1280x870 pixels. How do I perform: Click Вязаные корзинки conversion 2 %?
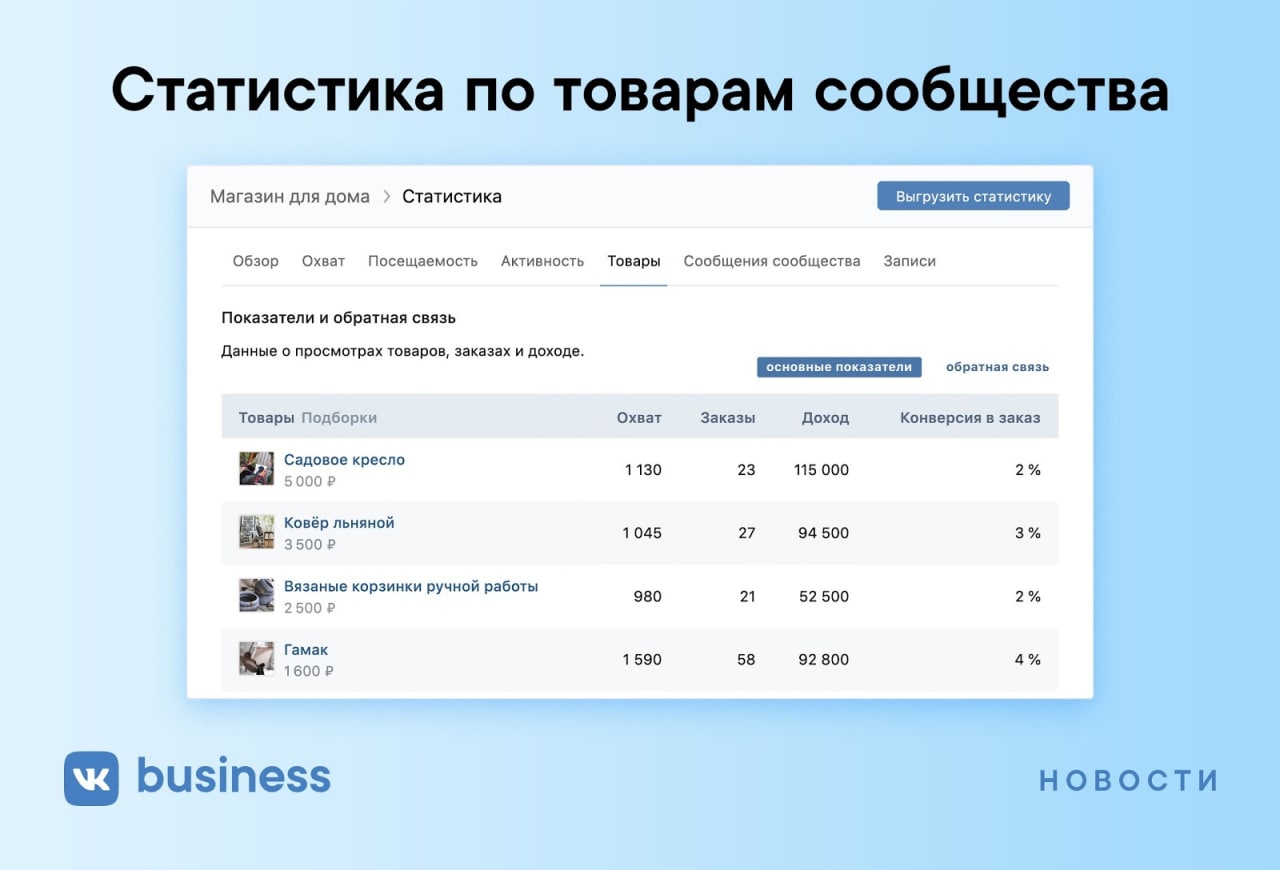(1028, 597)
